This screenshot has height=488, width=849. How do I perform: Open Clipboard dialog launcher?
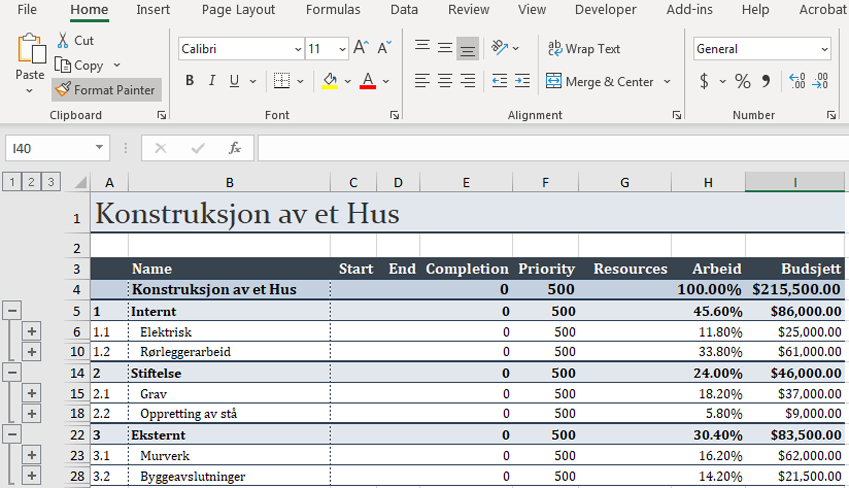click(161, 115)
